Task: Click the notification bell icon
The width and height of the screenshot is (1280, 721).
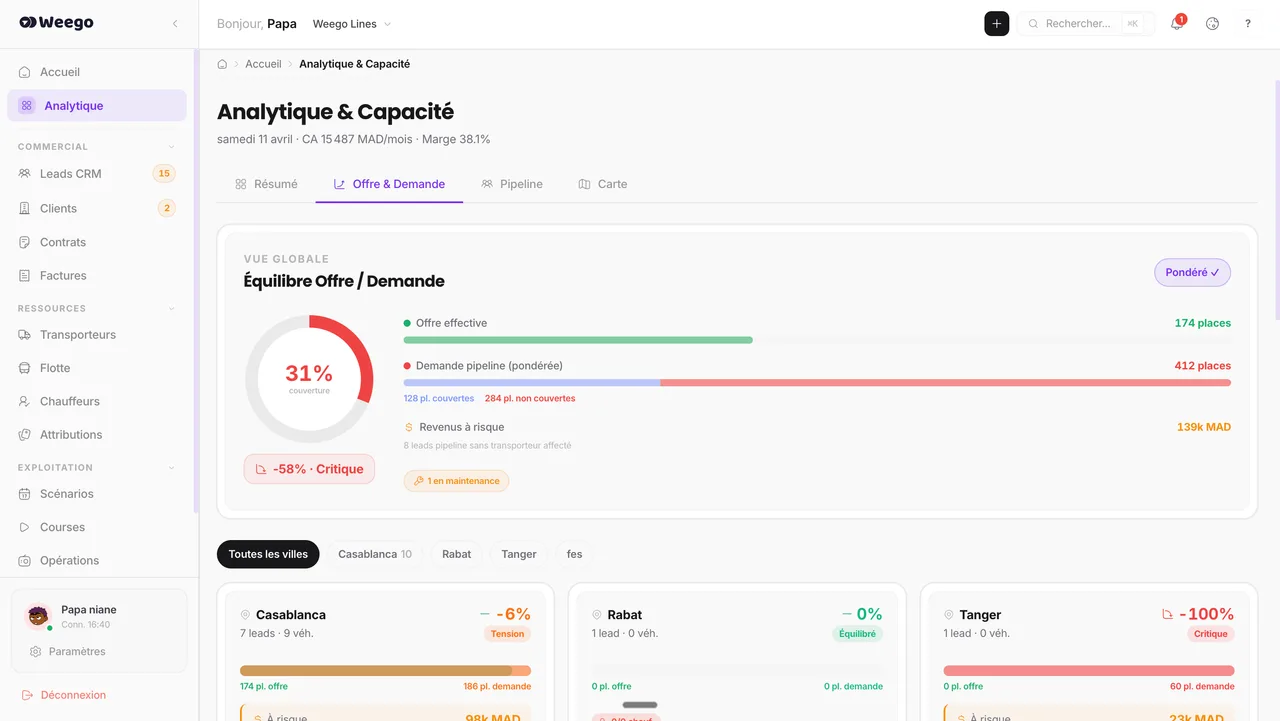Action: pos(1177,24)
